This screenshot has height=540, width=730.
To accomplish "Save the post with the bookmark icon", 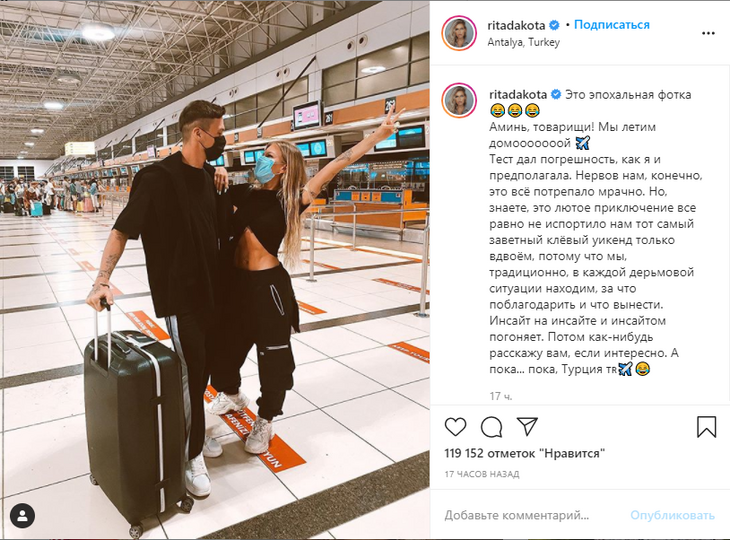I will point(706,426).
